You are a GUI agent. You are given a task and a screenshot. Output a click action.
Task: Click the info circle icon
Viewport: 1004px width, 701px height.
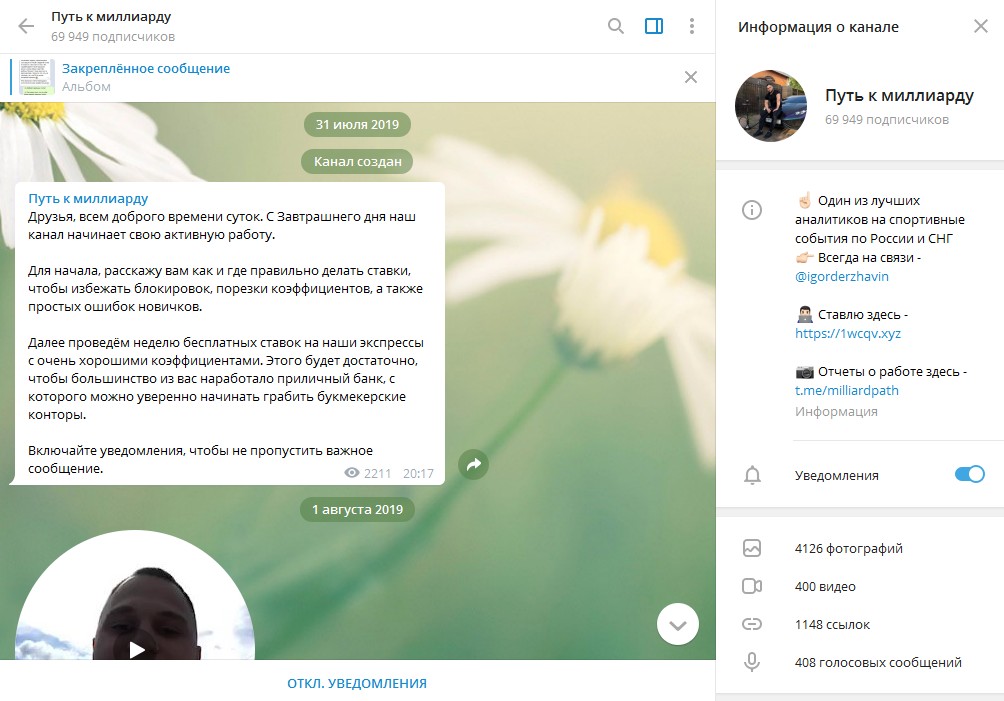752,210
